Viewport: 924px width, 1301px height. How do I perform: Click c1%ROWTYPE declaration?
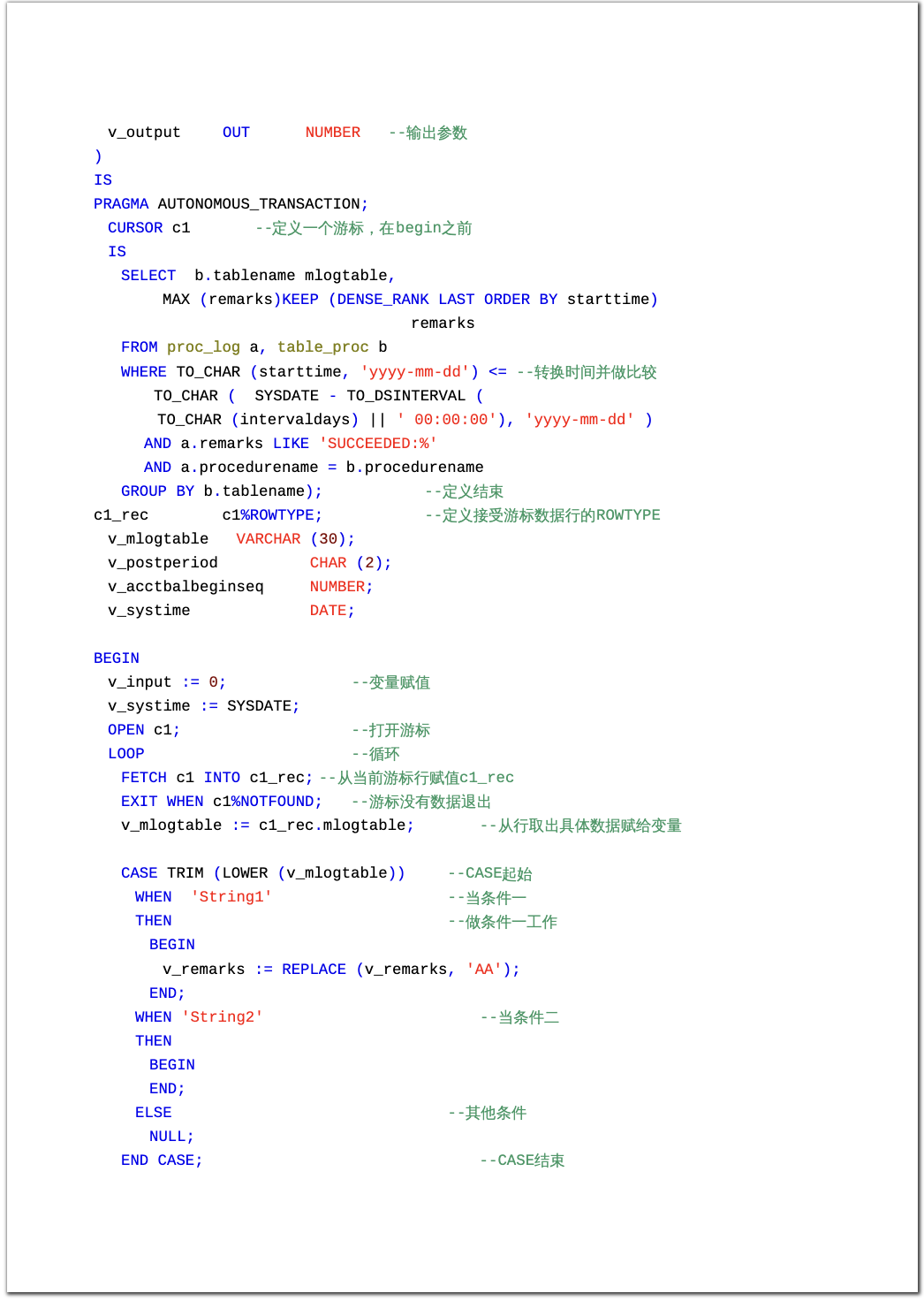click(272, 515)
